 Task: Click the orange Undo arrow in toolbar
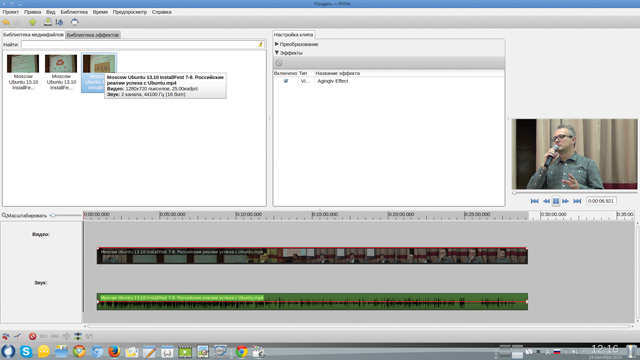click(6, 22)
